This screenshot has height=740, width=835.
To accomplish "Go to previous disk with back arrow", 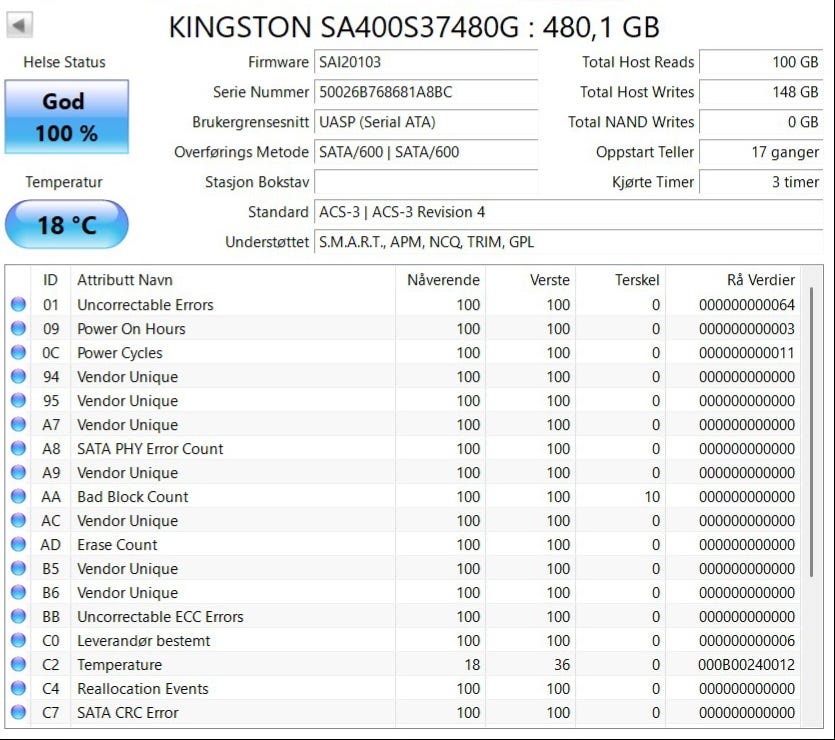I will 19,24.
